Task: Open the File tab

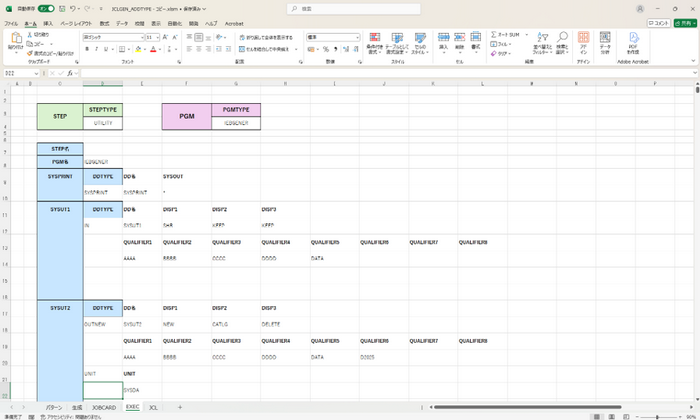Action: [11, 24]
